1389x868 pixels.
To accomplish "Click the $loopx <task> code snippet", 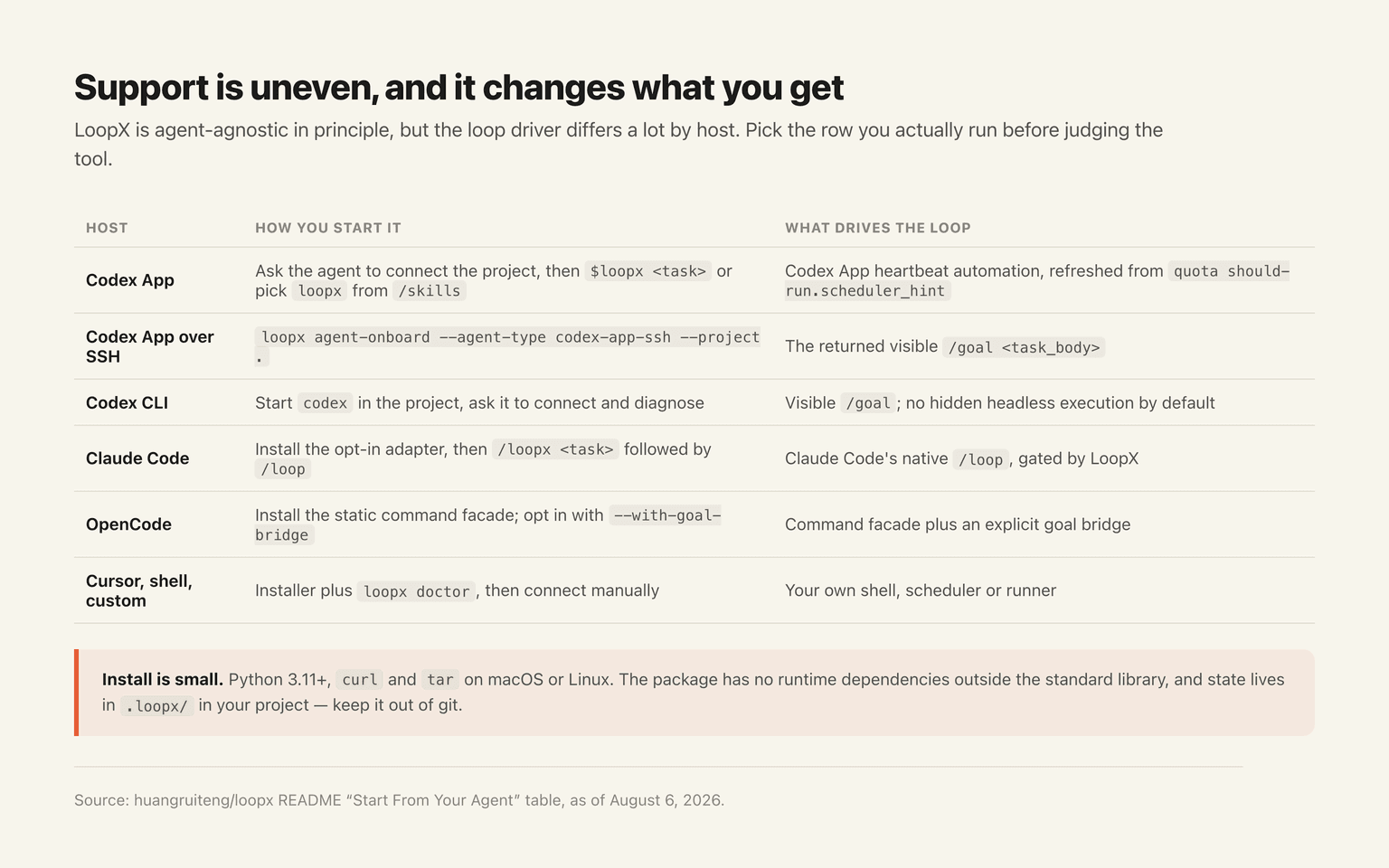I will [x=647, y=271].
